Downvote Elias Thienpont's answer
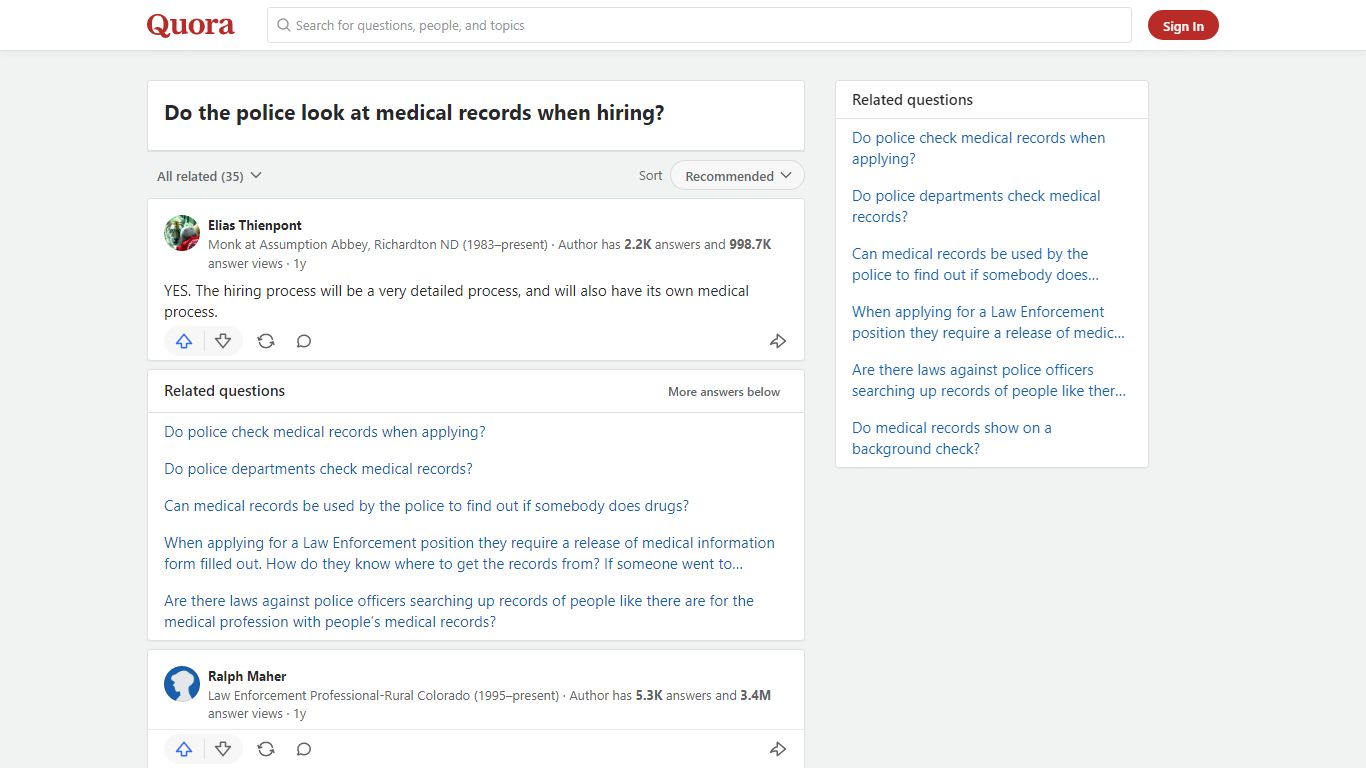 click(x=223, y=341)
